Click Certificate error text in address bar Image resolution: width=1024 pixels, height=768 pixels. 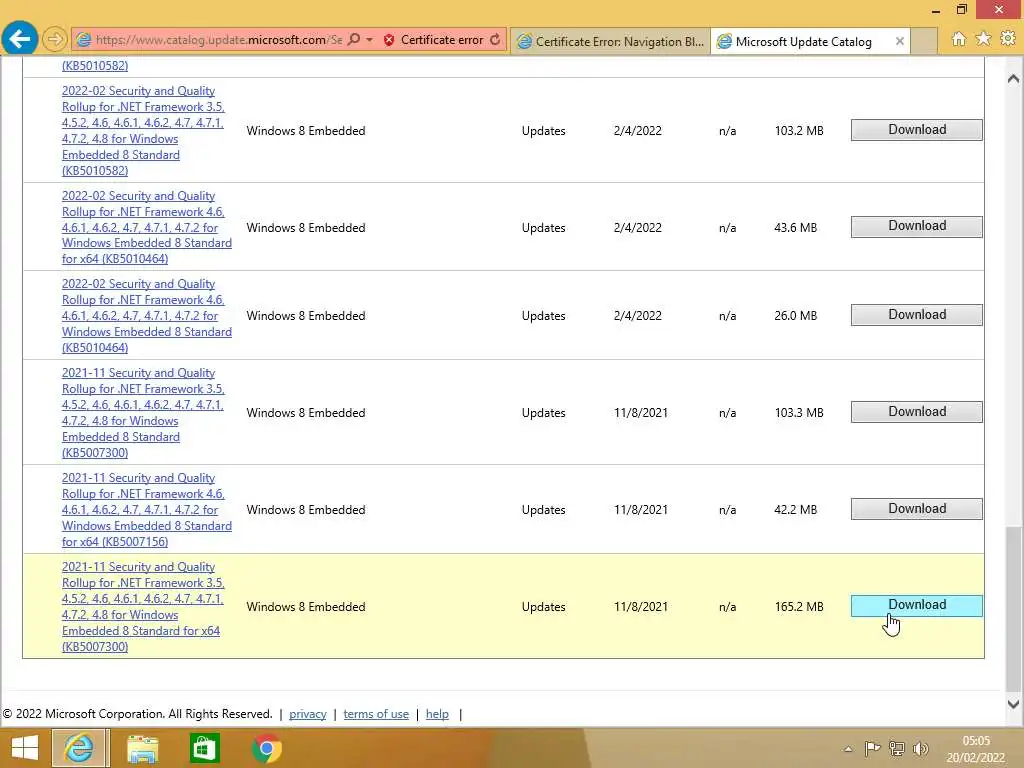[x=441, y=40]
